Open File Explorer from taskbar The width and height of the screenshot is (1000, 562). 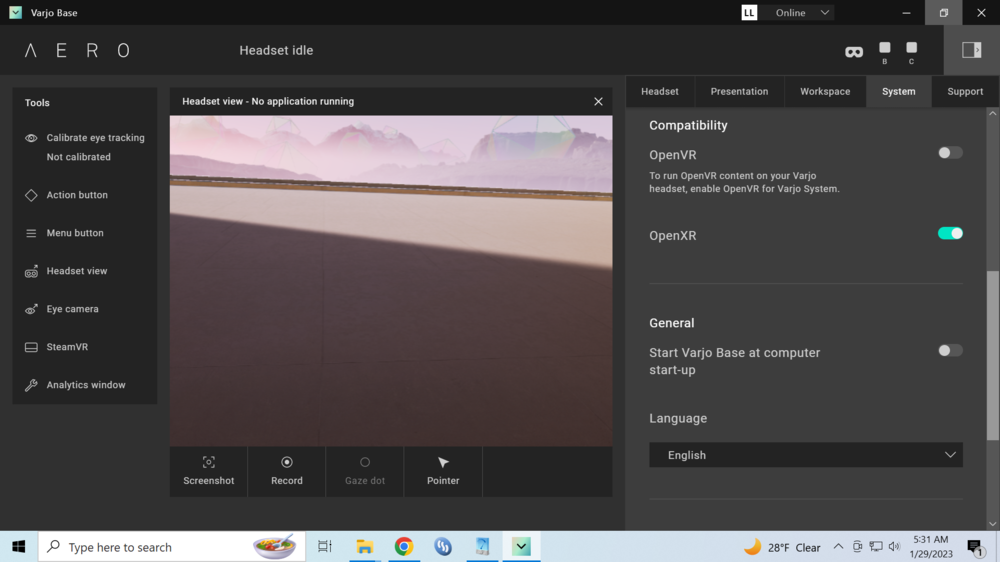[364, 547]
